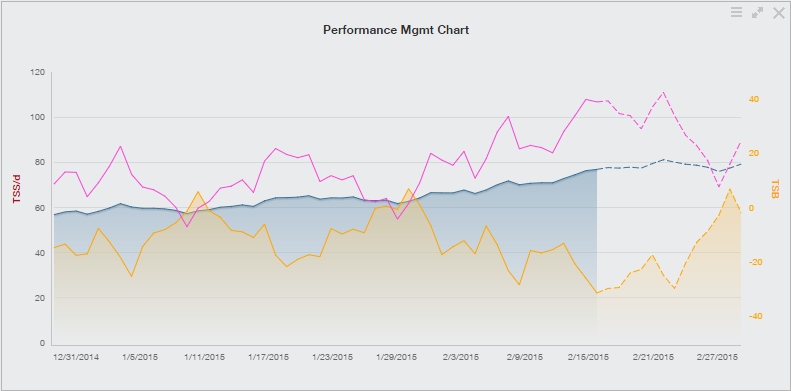791x391 pixels.
Task: Select the 2/9/2015 date label
Action: 525,357
